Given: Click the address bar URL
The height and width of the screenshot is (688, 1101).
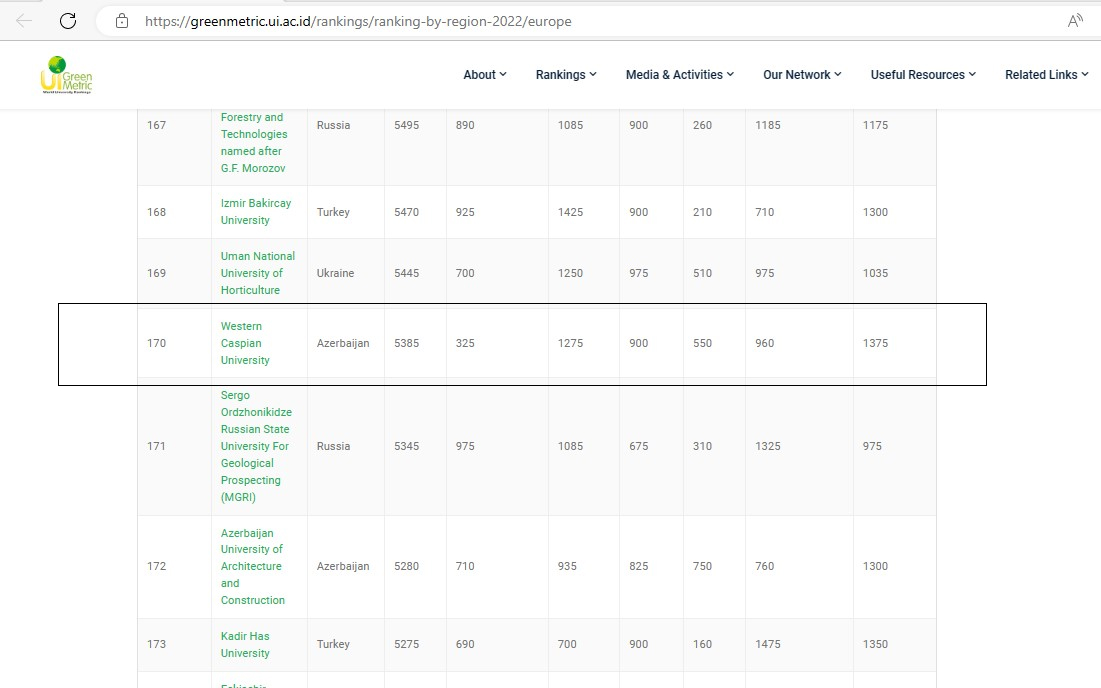Looking at the screenshot, I should (358, 21).
